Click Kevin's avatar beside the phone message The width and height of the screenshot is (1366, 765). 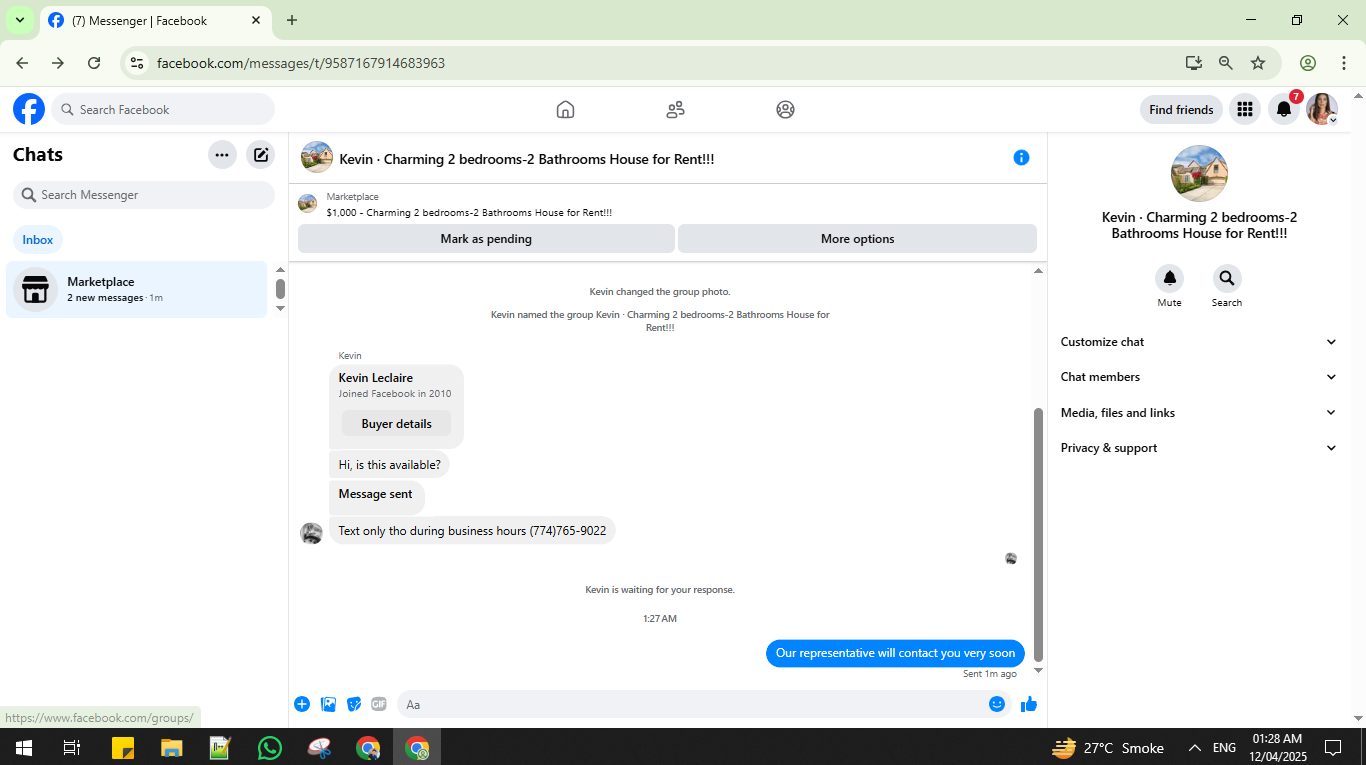coord(311,532)
